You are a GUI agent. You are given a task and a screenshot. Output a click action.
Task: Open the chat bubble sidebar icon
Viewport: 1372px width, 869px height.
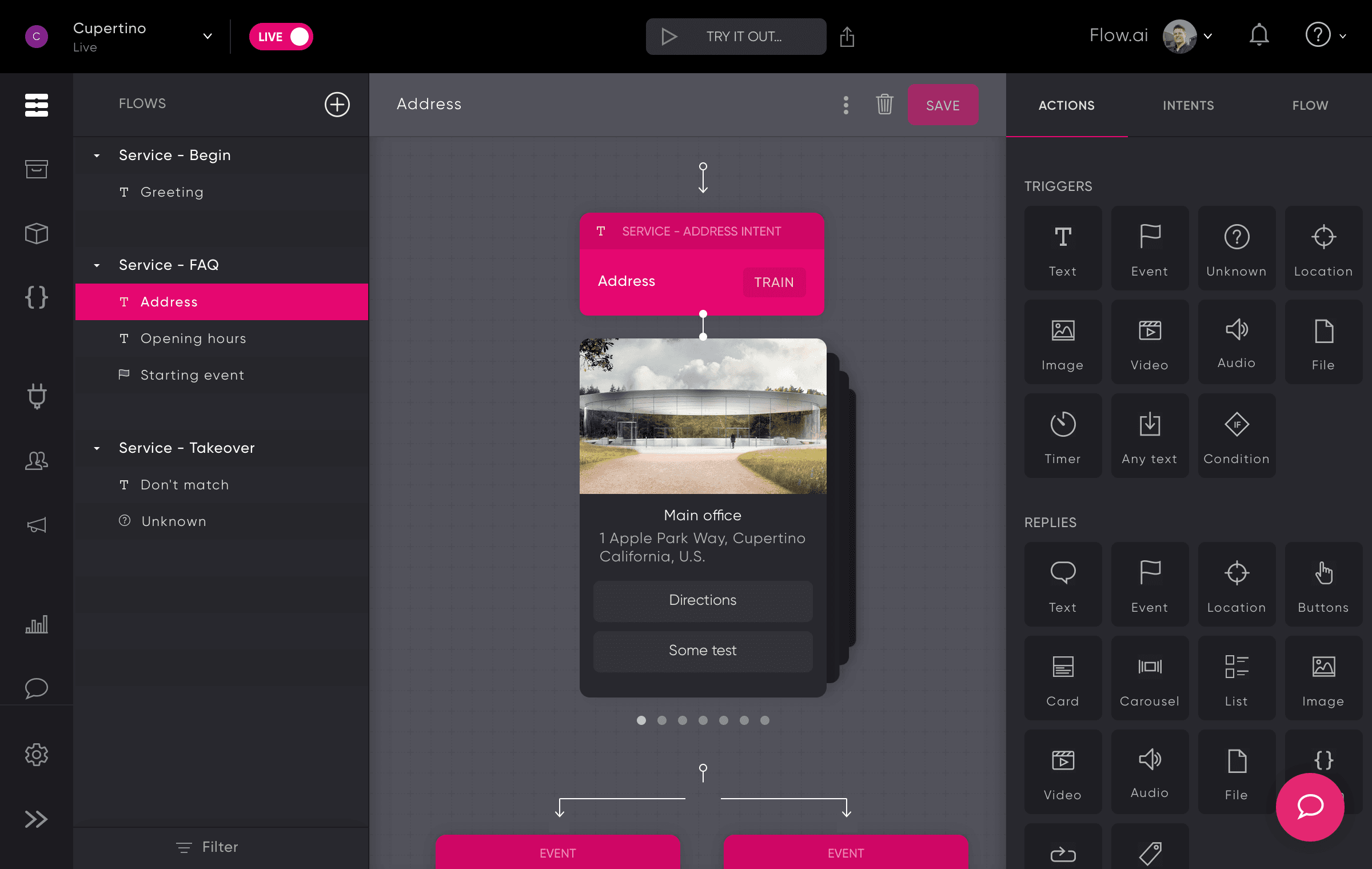37,688
